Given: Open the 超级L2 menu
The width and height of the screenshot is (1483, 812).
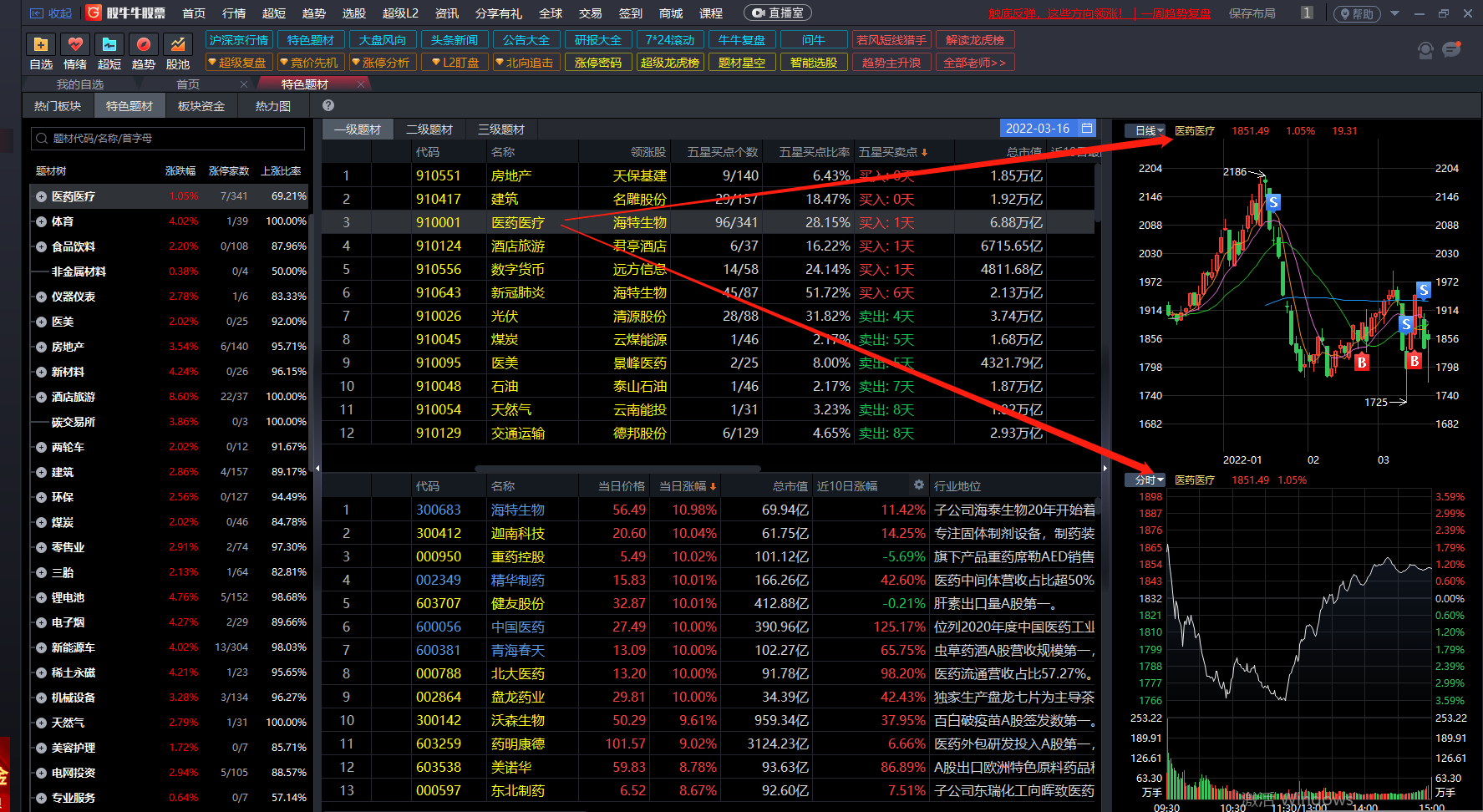Looking at the screenshot, I should pyautogui.click(x=400, y=13).
